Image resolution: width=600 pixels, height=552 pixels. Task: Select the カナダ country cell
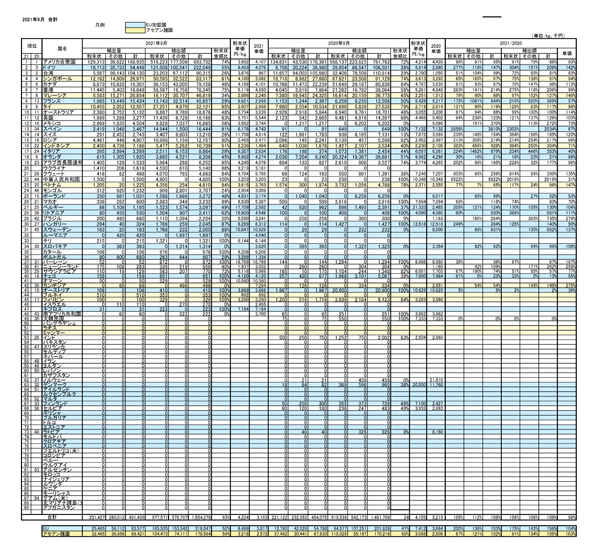coord(62,84)
